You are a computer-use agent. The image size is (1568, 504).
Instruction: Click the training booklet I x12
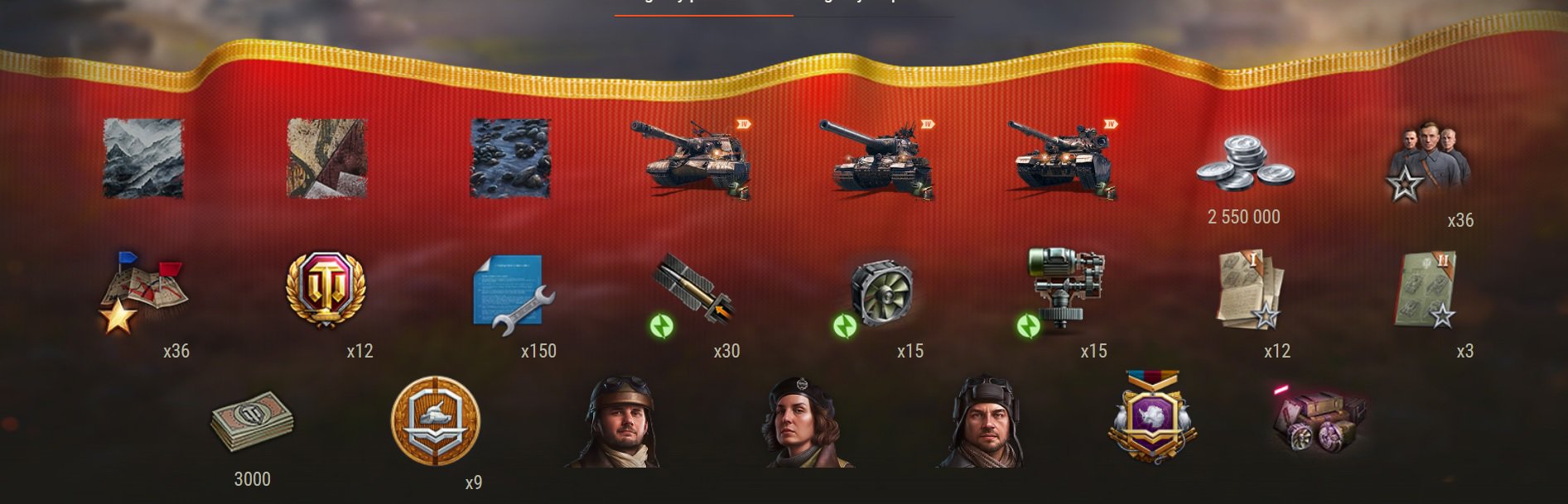(1250, 290)
